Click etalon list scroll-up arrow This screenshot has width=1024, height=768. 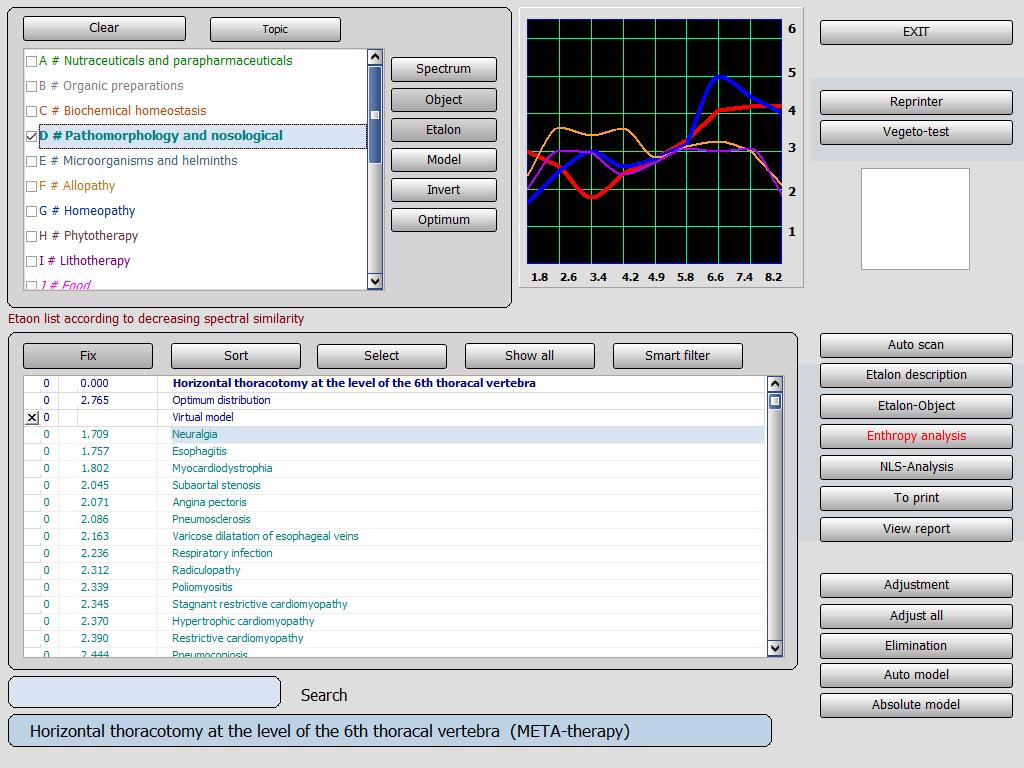point(775,384)
